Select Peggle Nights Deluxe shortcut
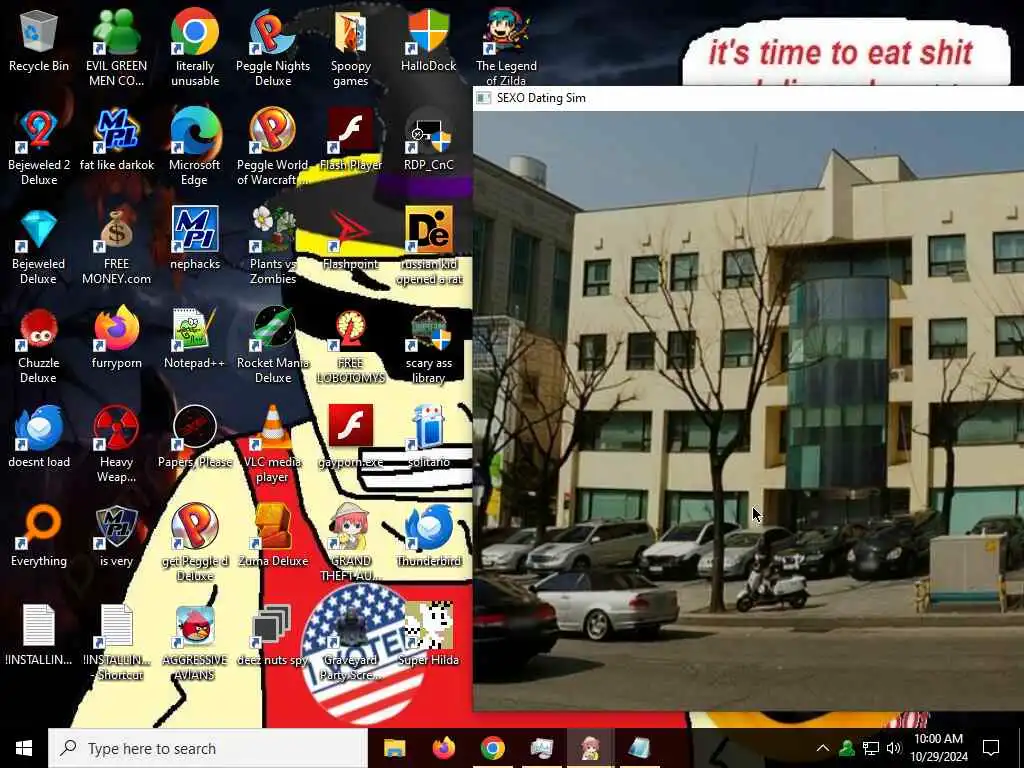 click(x=273, y=47)
